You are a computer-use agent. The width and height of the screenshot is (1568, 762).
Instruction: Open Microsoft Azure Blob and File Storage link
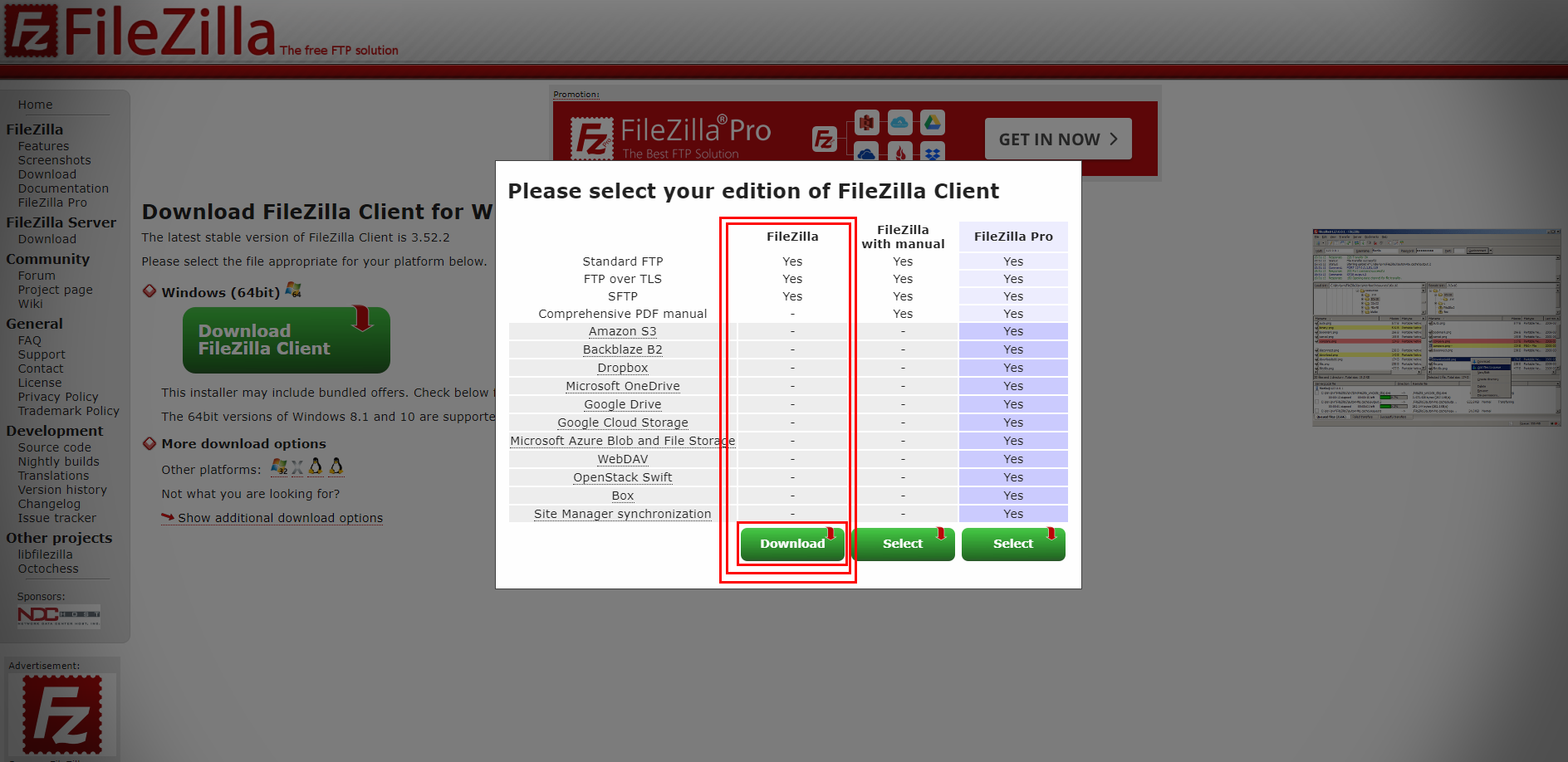coord(622,441)
